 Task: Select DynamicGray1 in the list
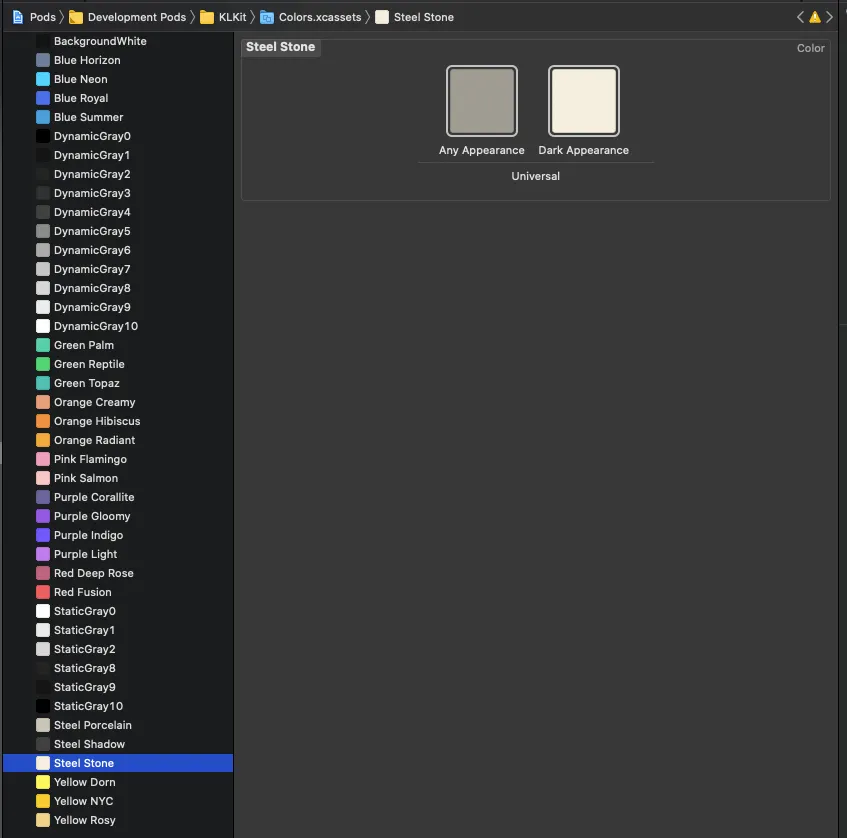point(118,155)
